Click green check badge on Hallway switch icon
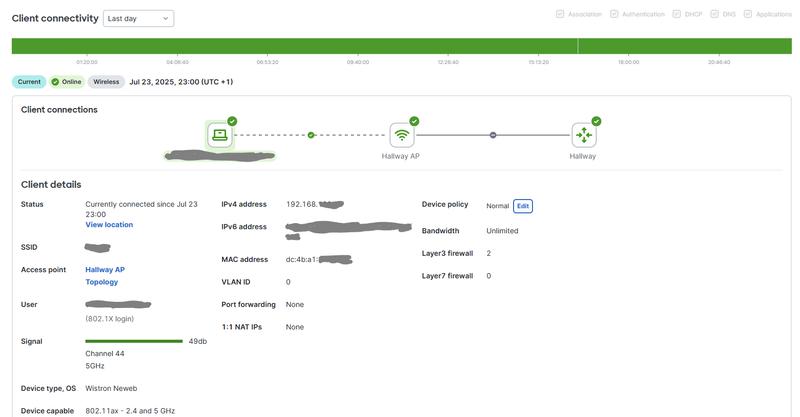The height and width of the screenshot is (417, 800). point(596,121)
